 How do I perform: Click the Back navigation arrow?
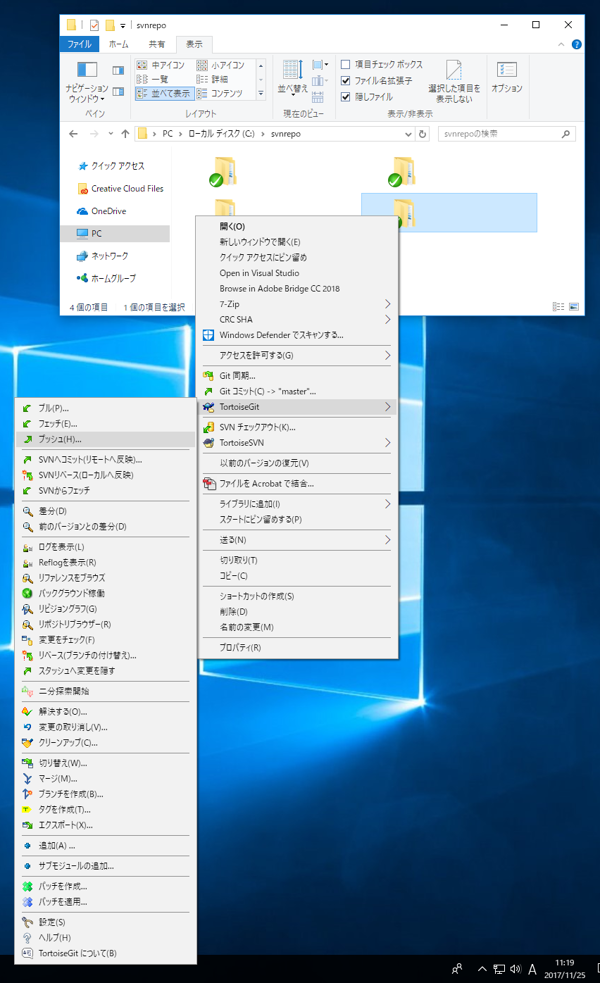pos(73,134)
